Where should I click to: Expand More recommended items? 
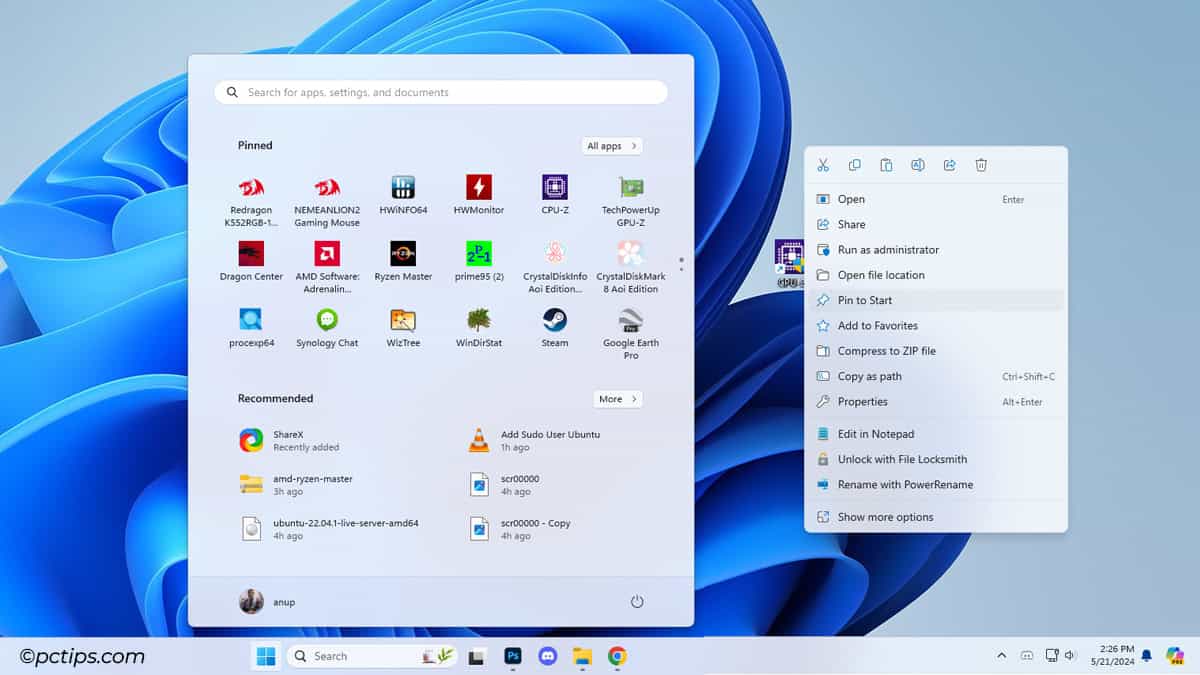pos(617,399)
